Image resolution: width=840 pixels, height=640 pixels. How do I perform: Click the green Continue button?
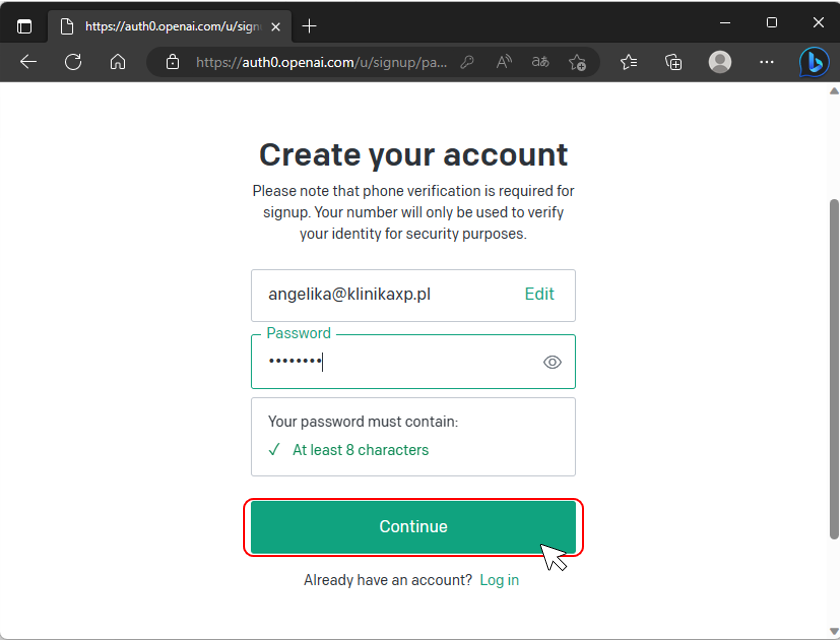click(413, 527)
